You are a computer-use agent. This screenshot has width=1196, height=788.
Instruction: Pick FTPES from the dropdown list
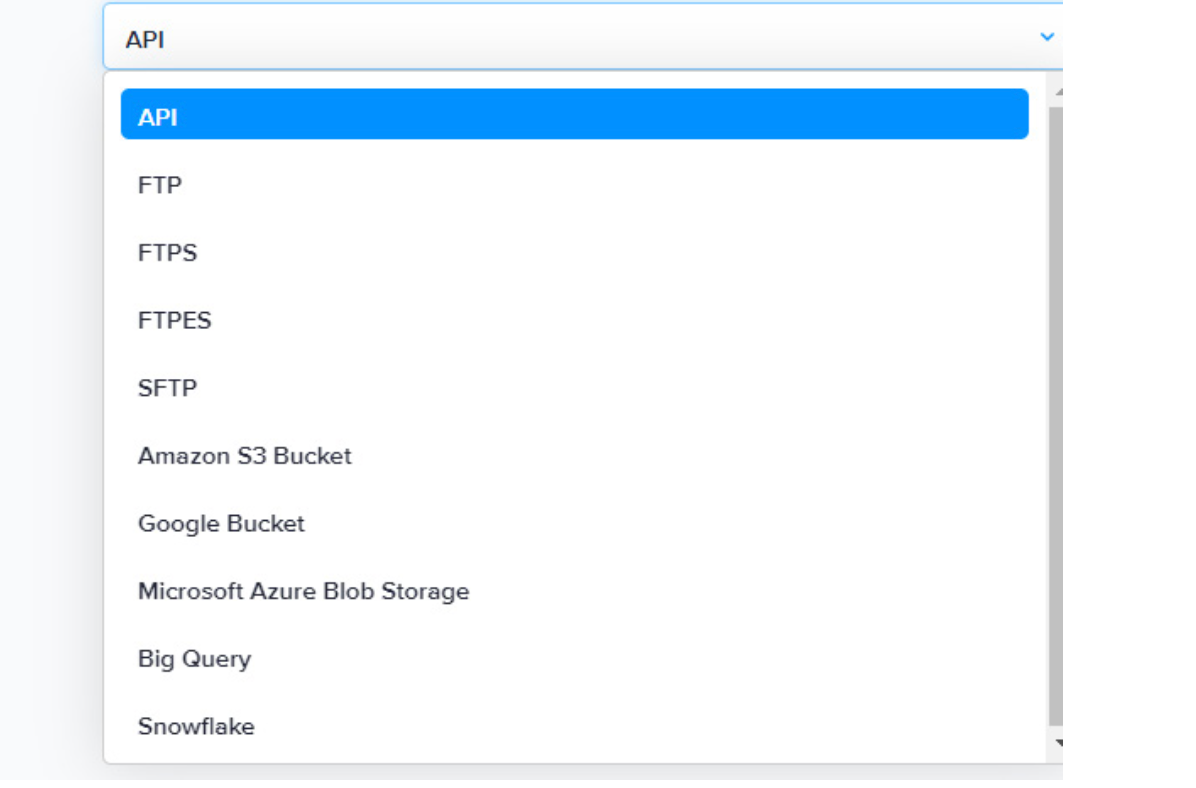tap(175, 321)
